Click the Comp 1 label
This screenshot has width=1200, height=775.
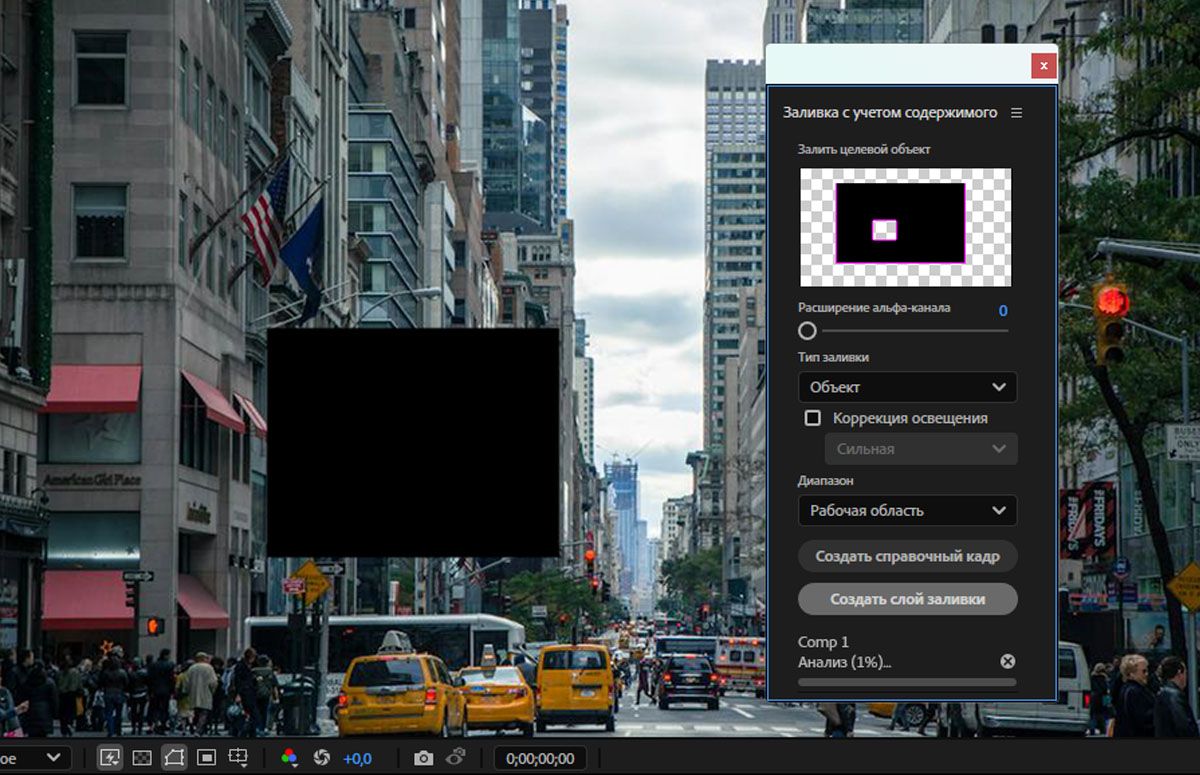[823, 642]
